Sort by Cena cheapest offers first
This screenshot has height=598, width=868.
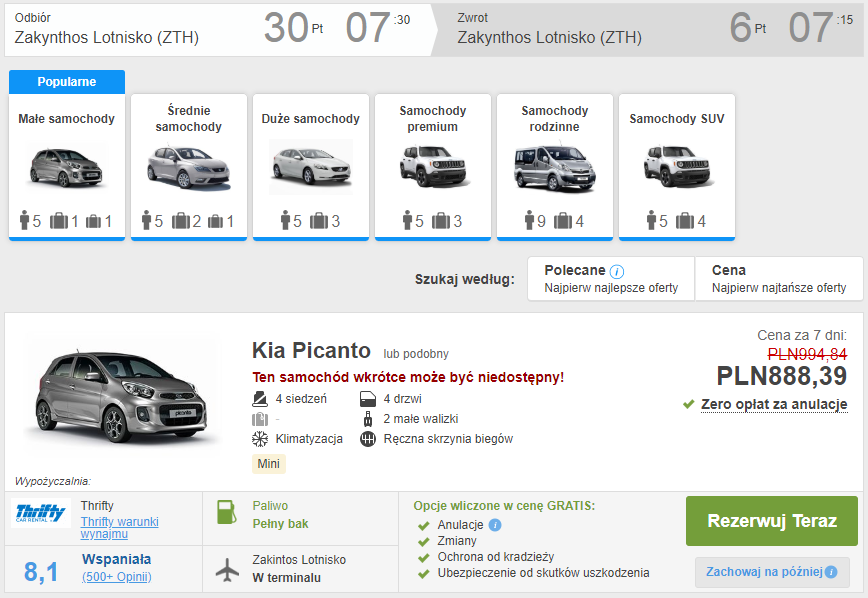tap(779, 279)
